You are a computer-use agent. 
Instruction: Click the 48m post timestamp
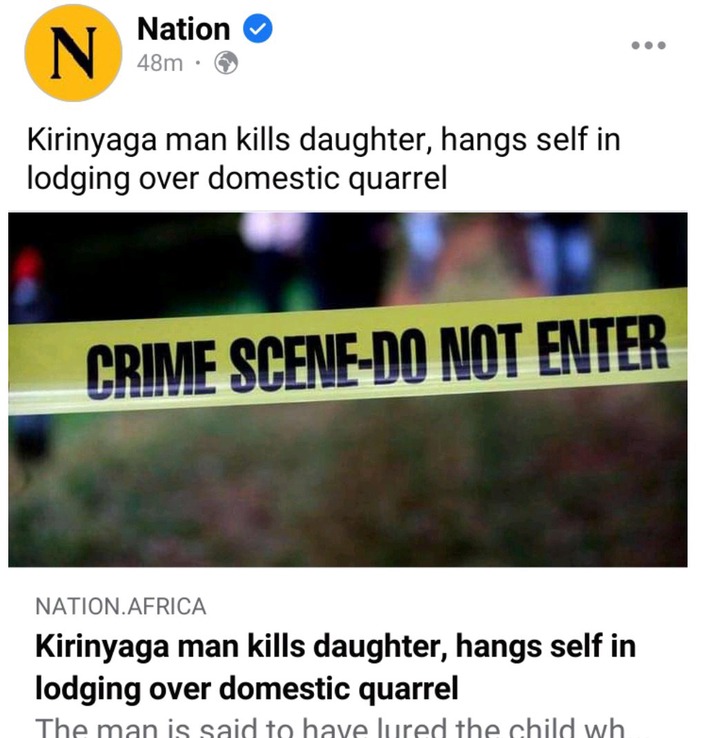pyautogui.click(x=160, y=63)
